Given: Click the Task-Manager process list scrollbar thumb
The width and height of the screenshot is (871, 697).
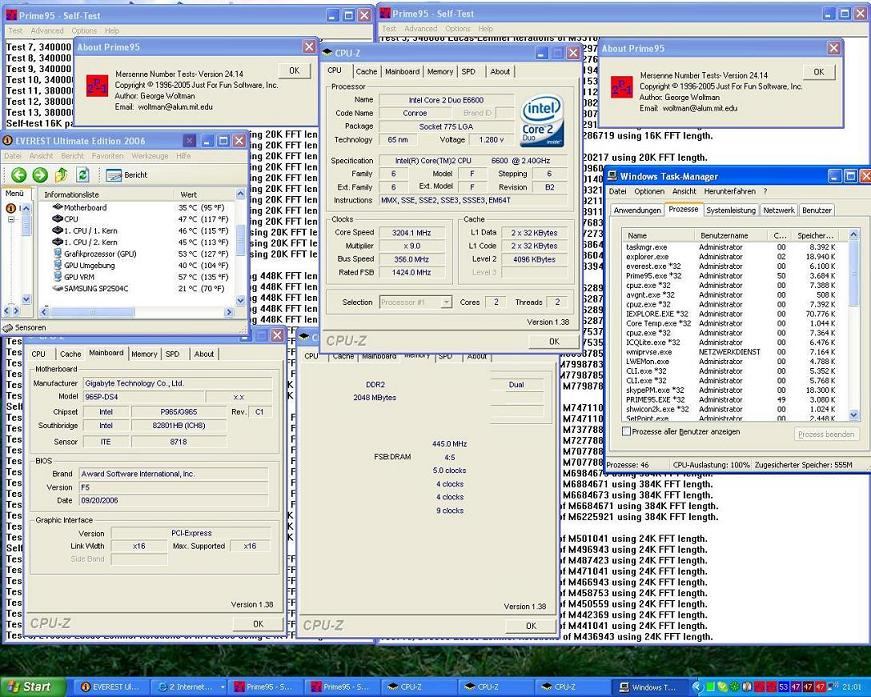Looking at the screenshot, I should point(854,274).
